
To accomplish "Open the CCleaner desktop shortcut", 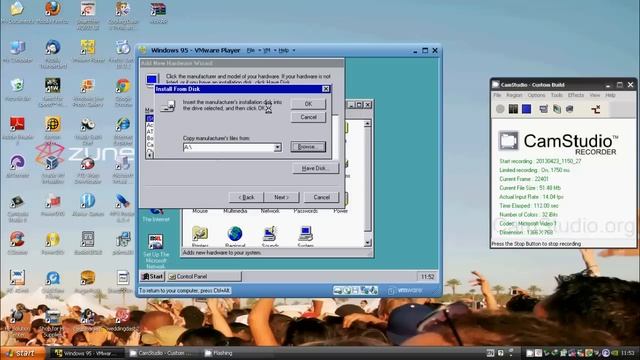I will pyautogui.click(x=17, y=240).
